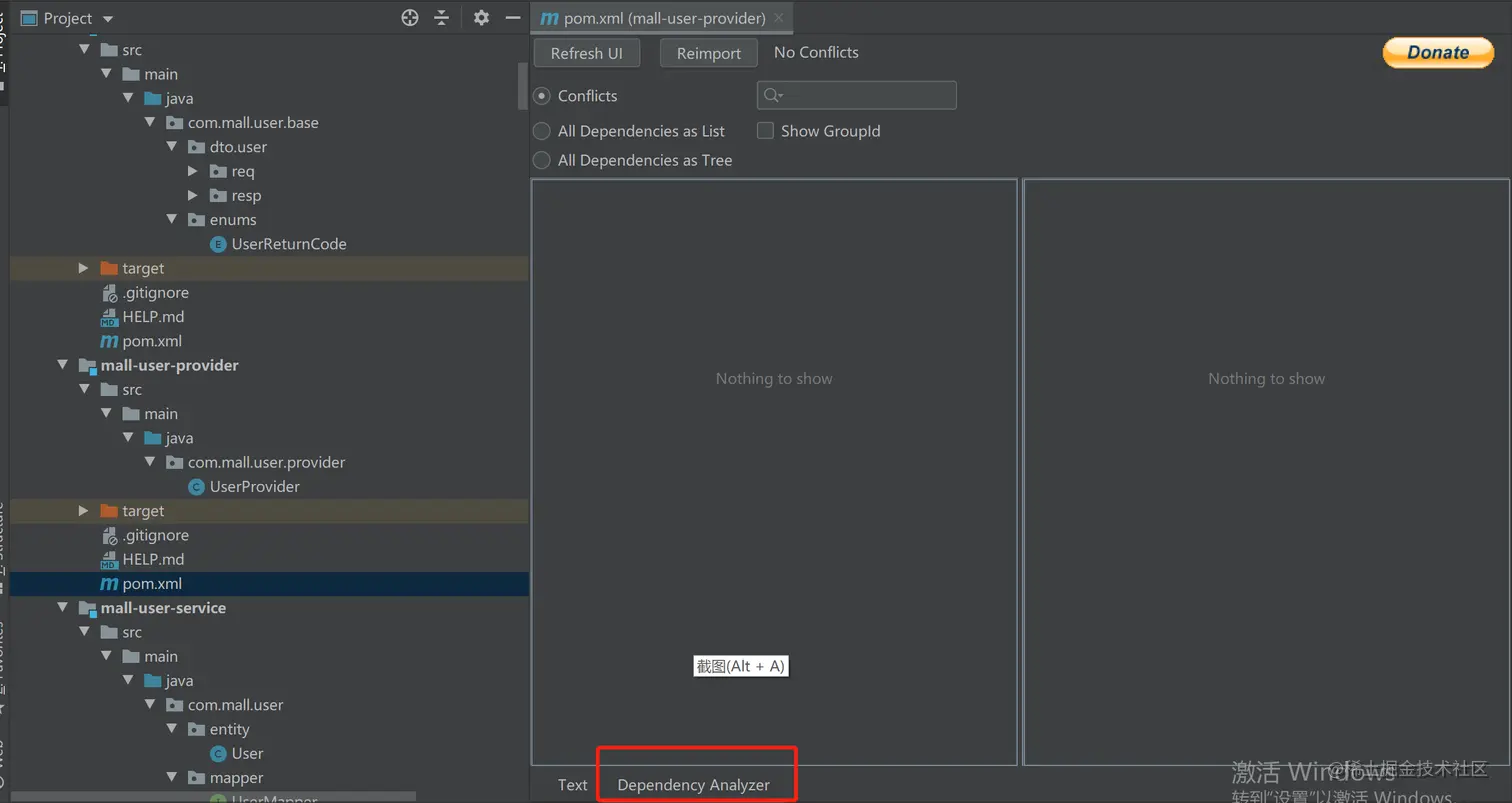Close the pom.xml (mall-user-provider) tab
This screenshot has height=803, width=1512.
(x=779, y=18)
